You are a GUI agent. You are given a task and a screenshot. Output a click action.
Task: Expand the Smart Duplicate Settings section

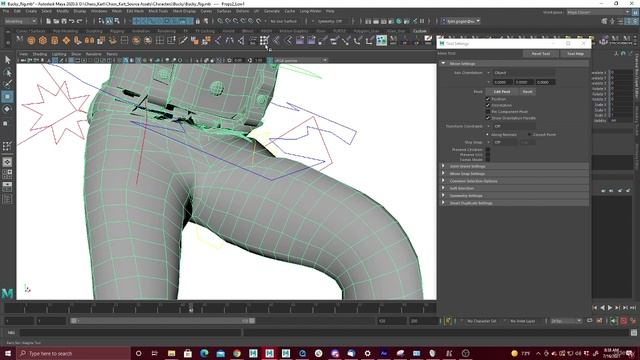(514, 203)
